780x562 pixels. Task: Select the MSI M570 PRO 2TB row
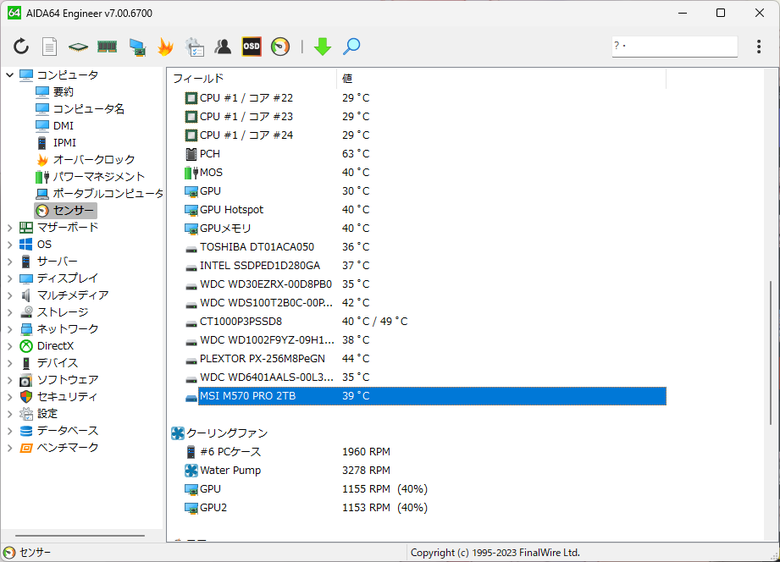tap(425, 396)
